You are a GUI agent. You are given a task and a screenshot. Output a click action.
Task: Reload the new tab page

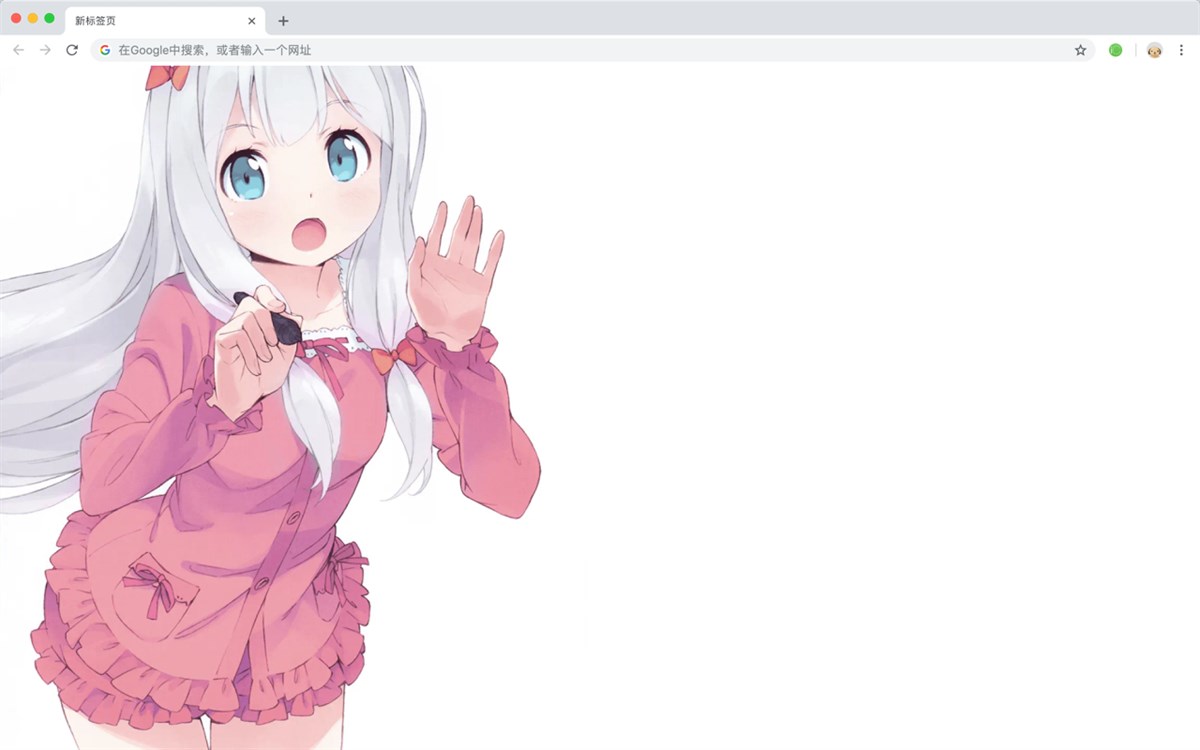pyautogui.click(x=70, y=49)
